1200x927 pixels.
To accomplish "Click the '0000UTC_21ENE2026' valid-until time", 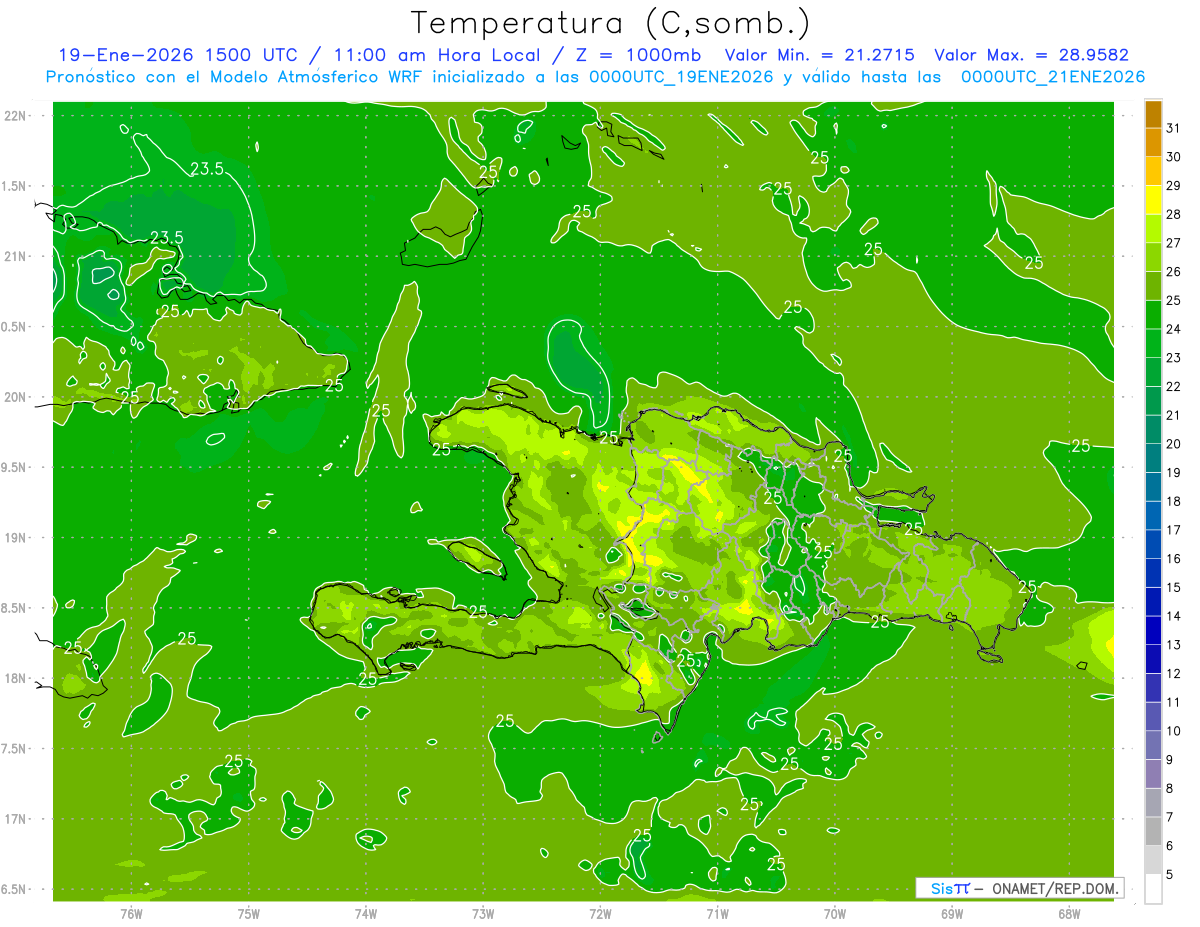I will [x=1053, y=77].
